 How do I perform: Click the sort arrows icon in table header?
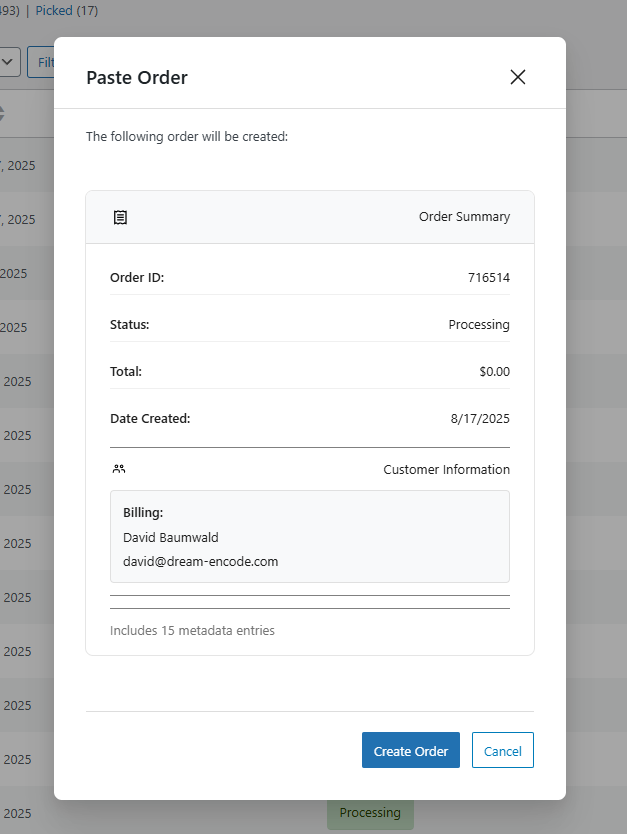pos(2,113)
